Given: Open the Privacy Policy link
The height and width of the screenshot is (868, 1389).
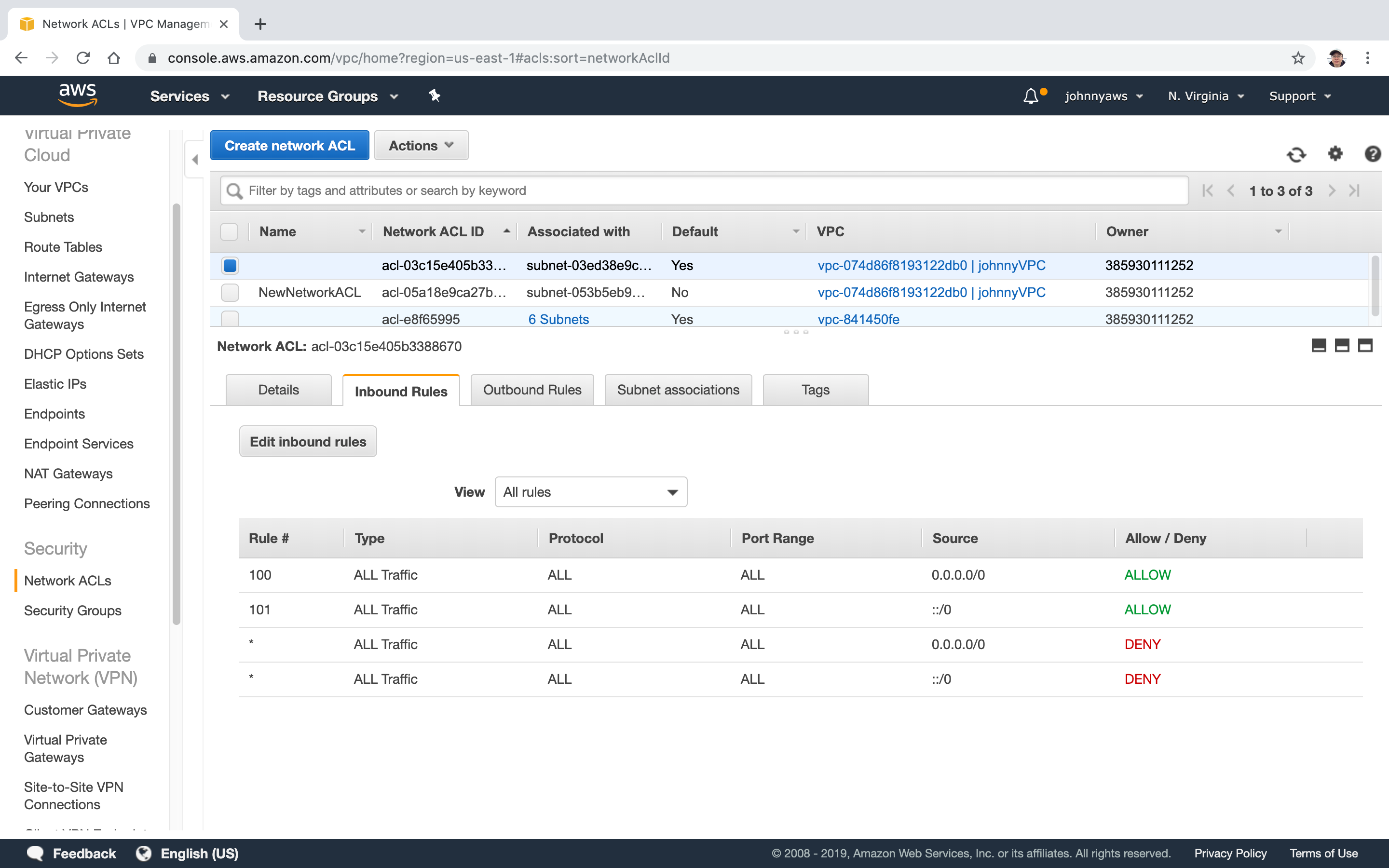Looking at the screenshot, I should click(x=1230, y=853).
